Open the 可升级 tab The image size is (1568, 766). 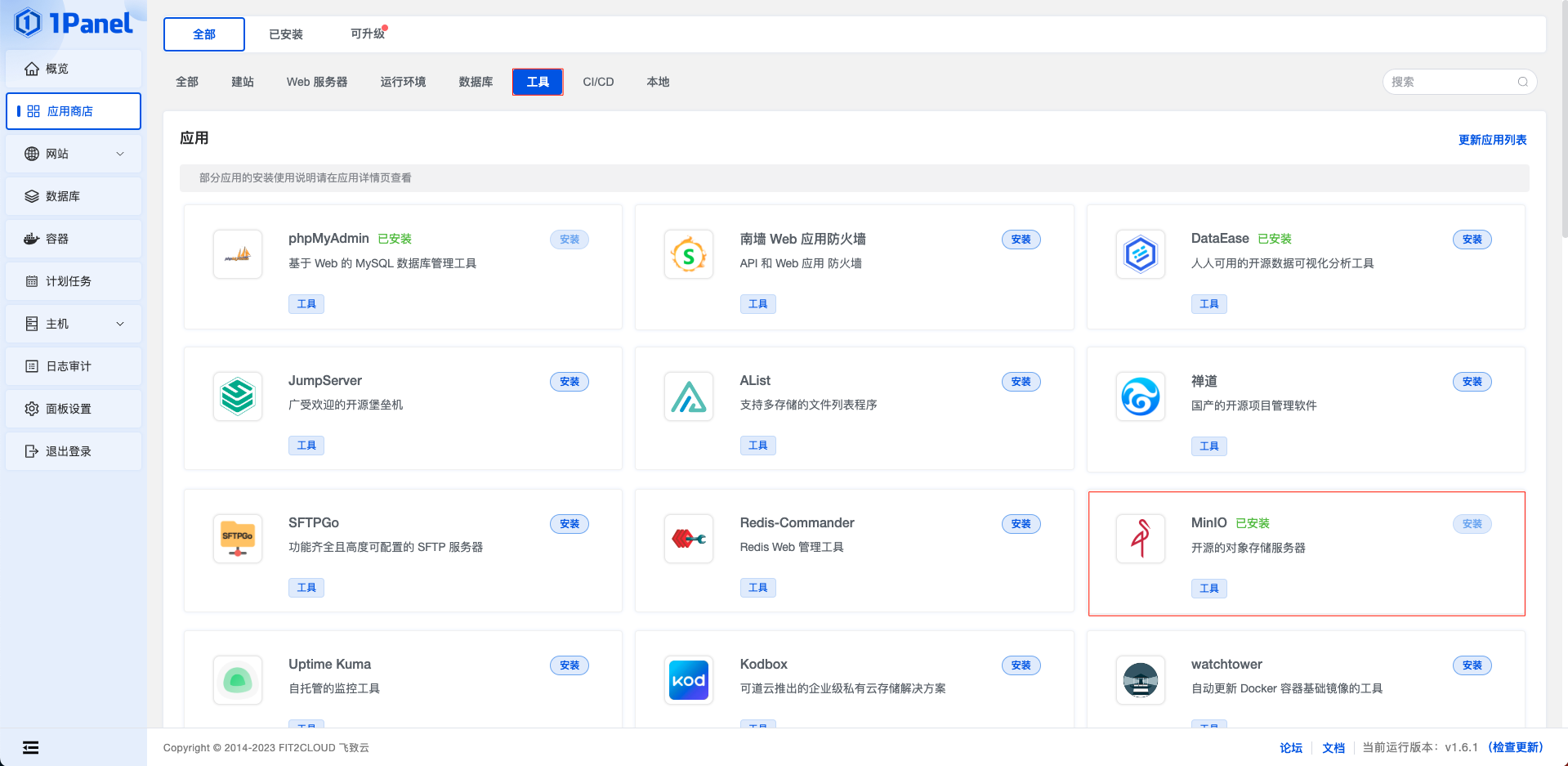[368, 34]
